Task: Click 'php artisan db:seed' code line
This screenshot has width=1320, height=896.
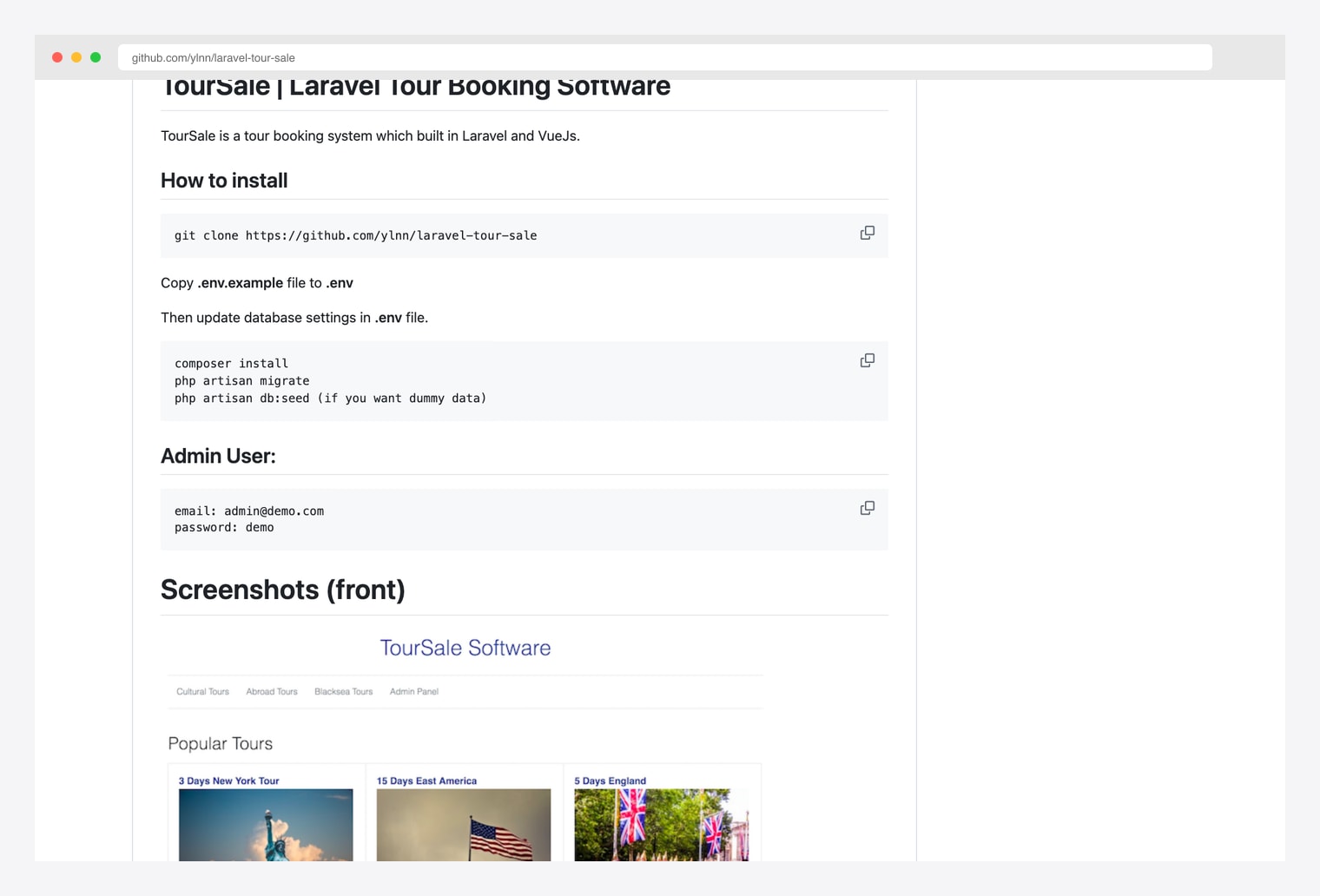Action: tap(331, 399)
